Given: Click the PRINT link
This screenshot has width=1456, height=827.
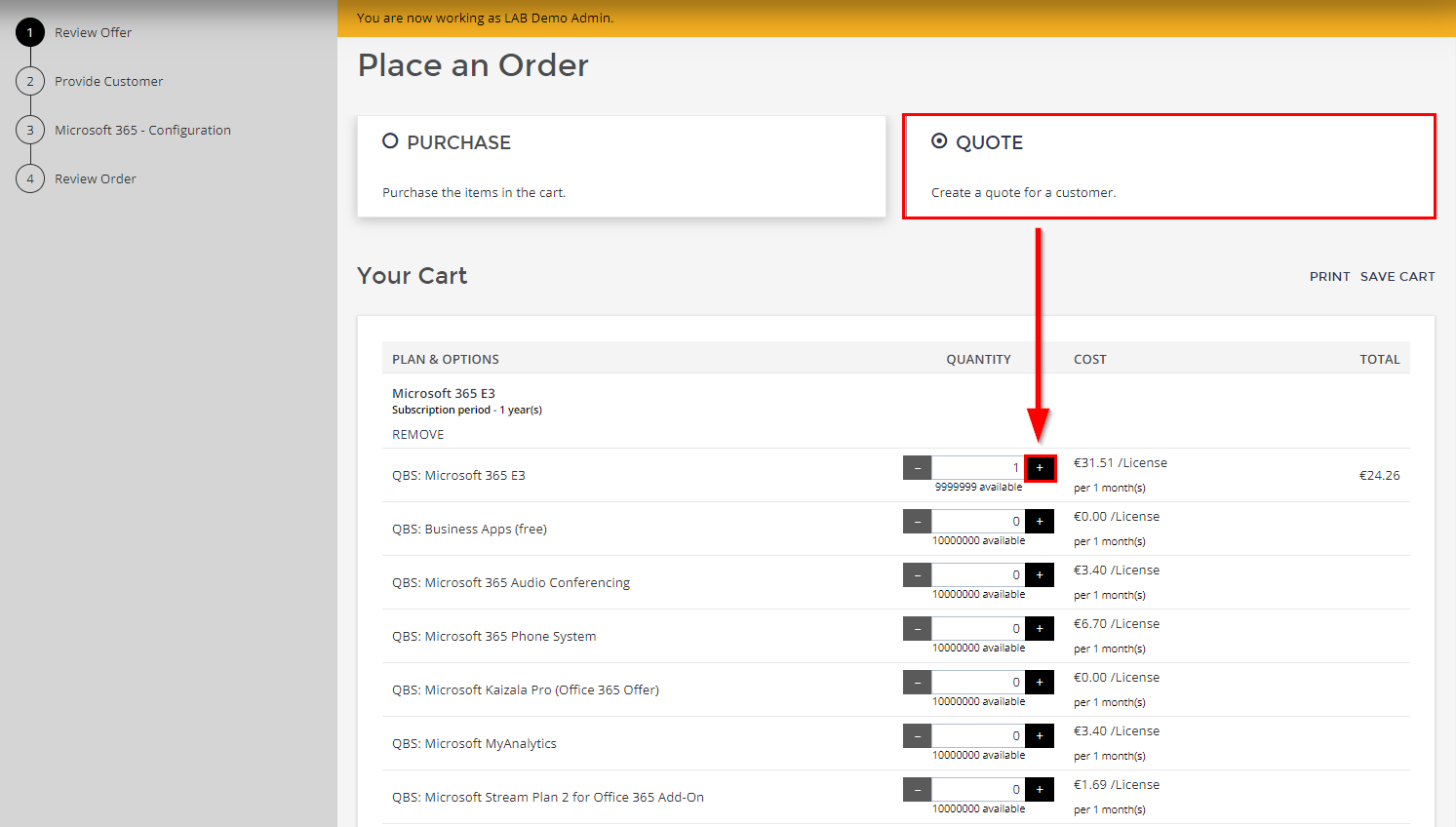Looking at the screenshot, I should tap(1329, 276).
